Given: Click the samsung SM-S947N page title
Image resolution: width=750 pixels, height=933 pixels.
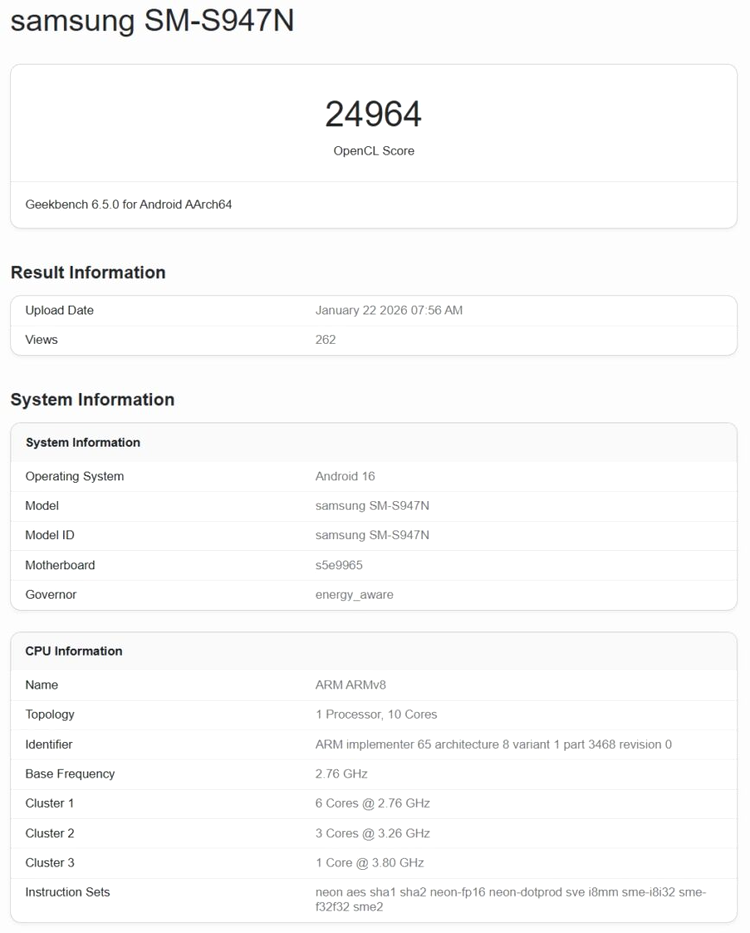Looking at the screenshot, I should click(152, 21).
